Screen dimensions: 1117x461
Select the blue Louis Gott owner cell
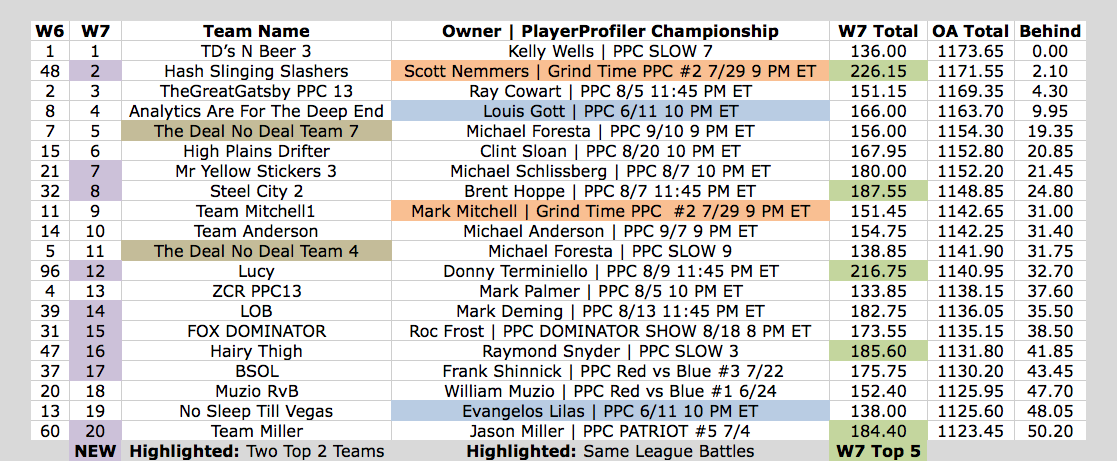[611, 110]
